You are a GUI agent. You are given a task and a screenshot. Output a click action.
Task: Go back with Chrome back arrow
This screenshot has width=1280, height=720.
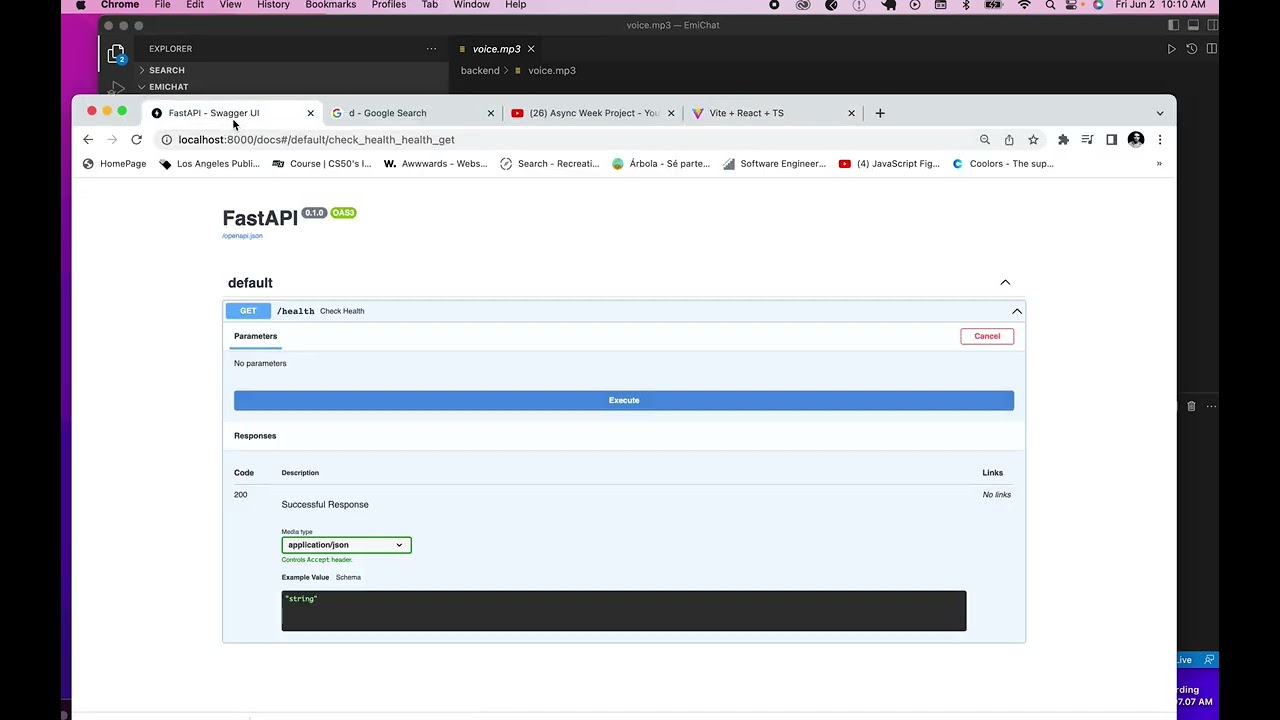pyautogui.click(x=88, y=140)
